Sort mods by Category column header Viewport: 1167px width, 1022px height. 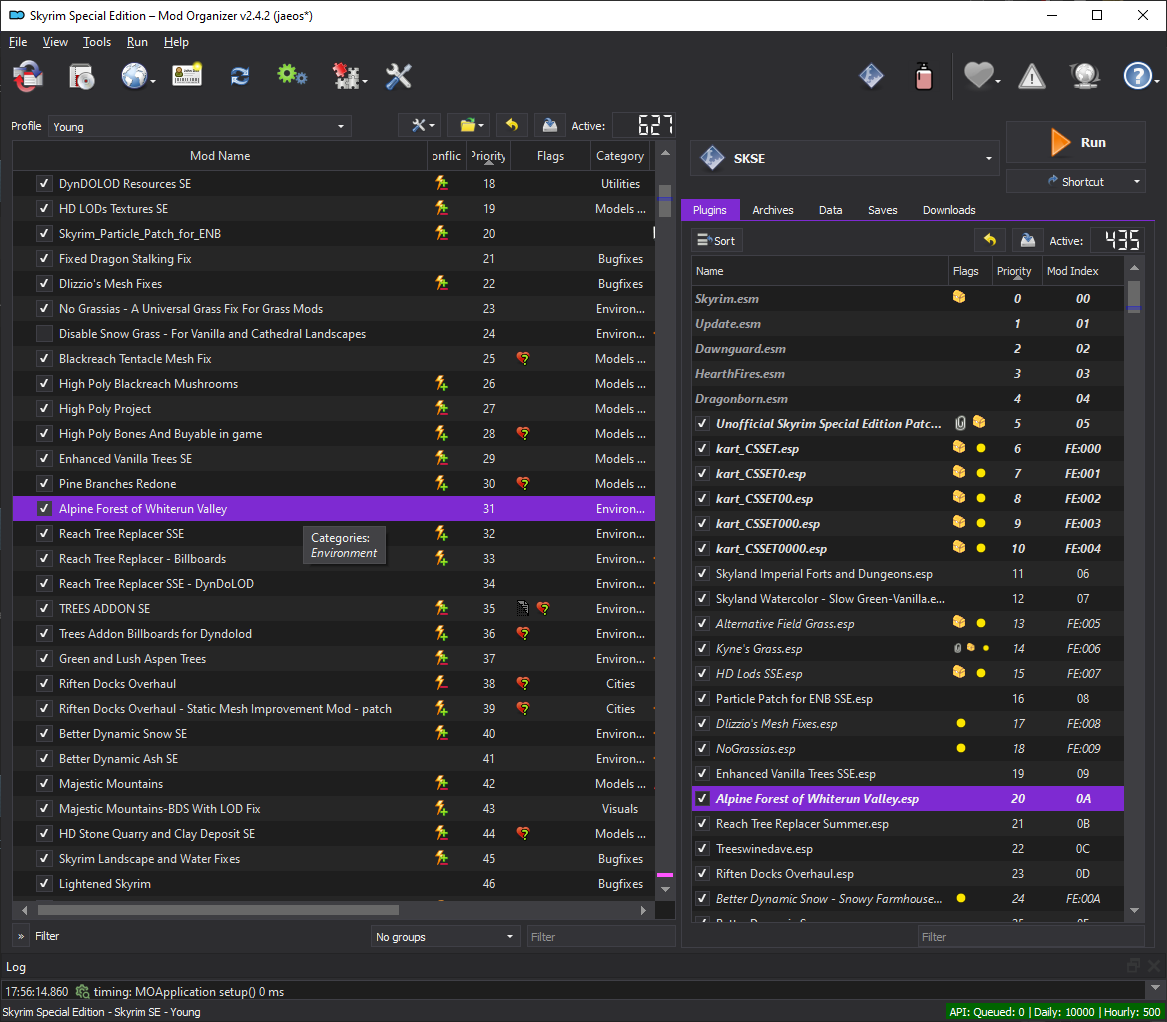(620, 156)
